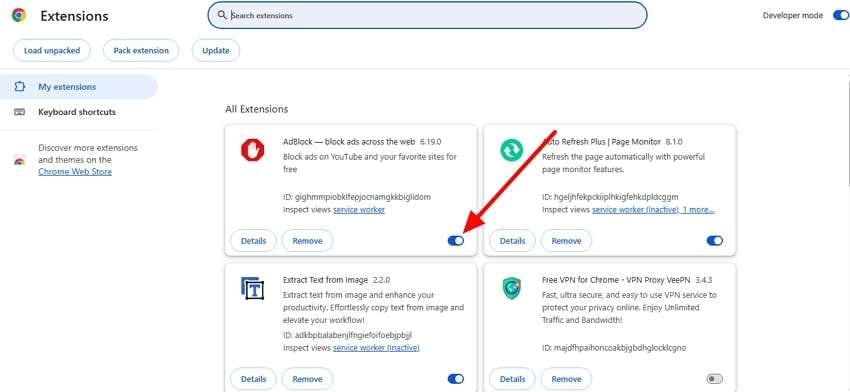Viewport: 850px width, 392px height.
Task: Remove the AdBlock extension
Action: [307, 241]
